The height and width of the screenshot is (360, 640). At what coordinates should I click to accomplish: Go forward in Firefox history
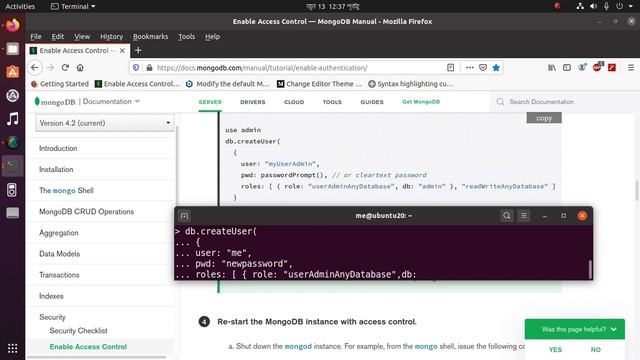pos(50,68)
